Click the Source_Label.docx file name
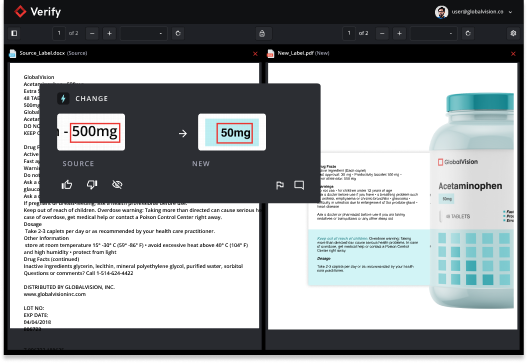The height and width of the screenshot is (363, 528). pos(42,53)
